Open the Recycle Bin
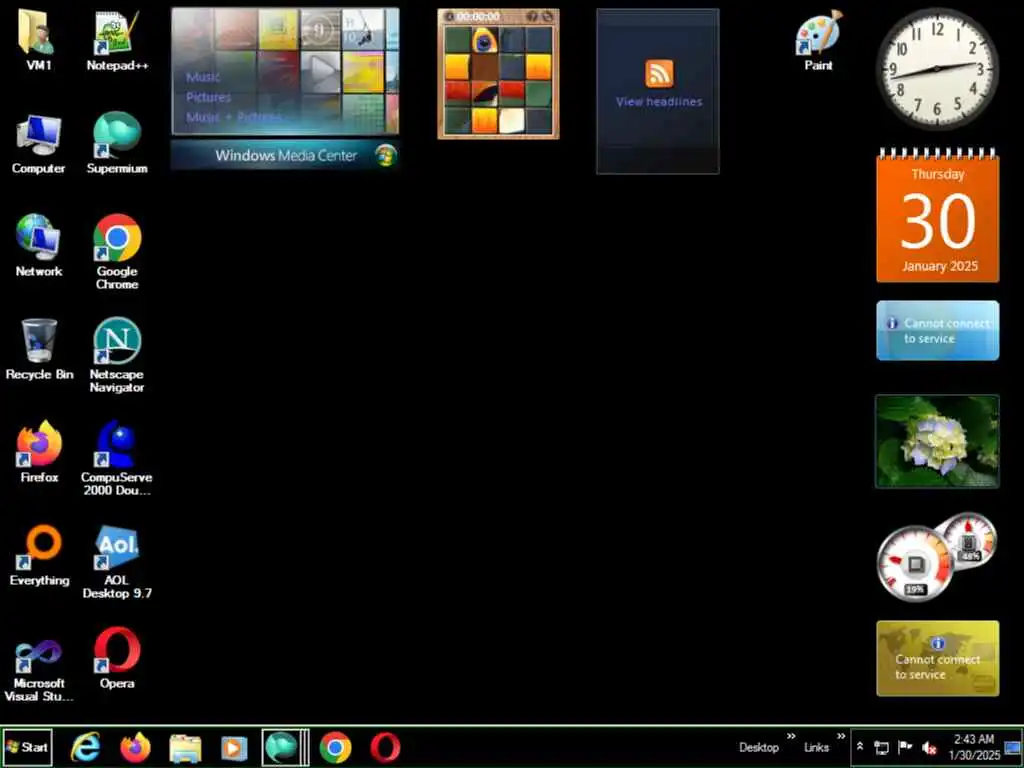The width and height of the screenshot is (1024, 768). tap(39, 349)
